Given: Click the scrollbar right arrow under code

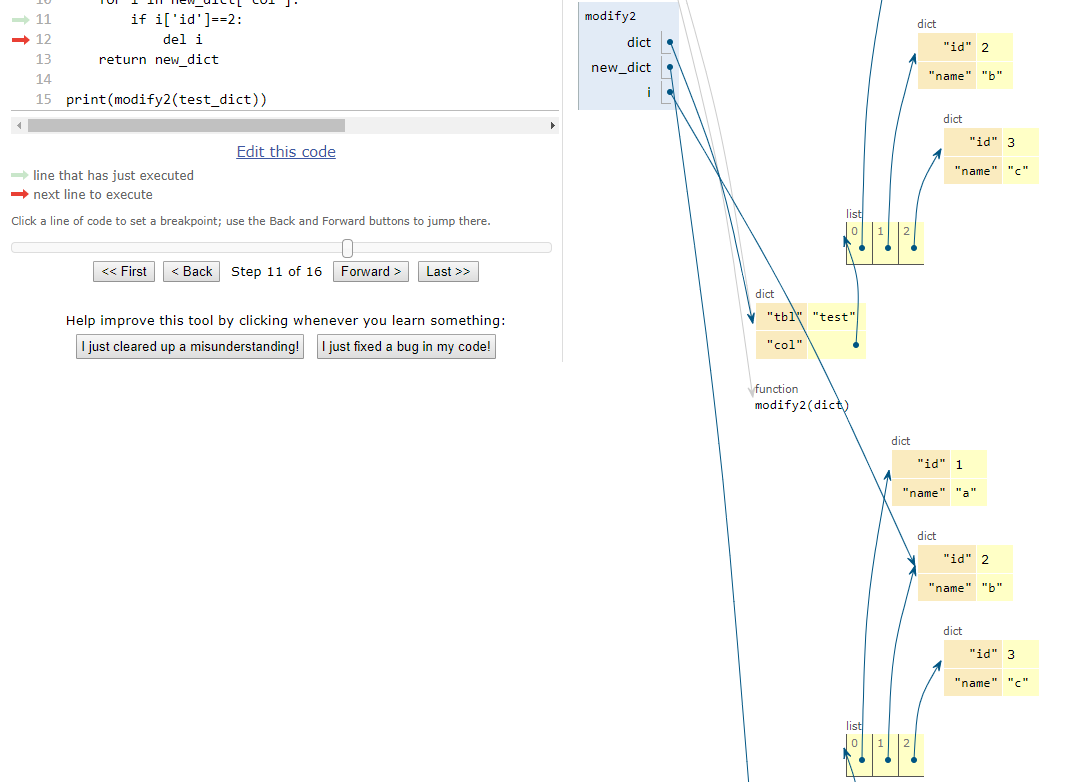Looking at the screenshot, I should [x=553, y=126].
